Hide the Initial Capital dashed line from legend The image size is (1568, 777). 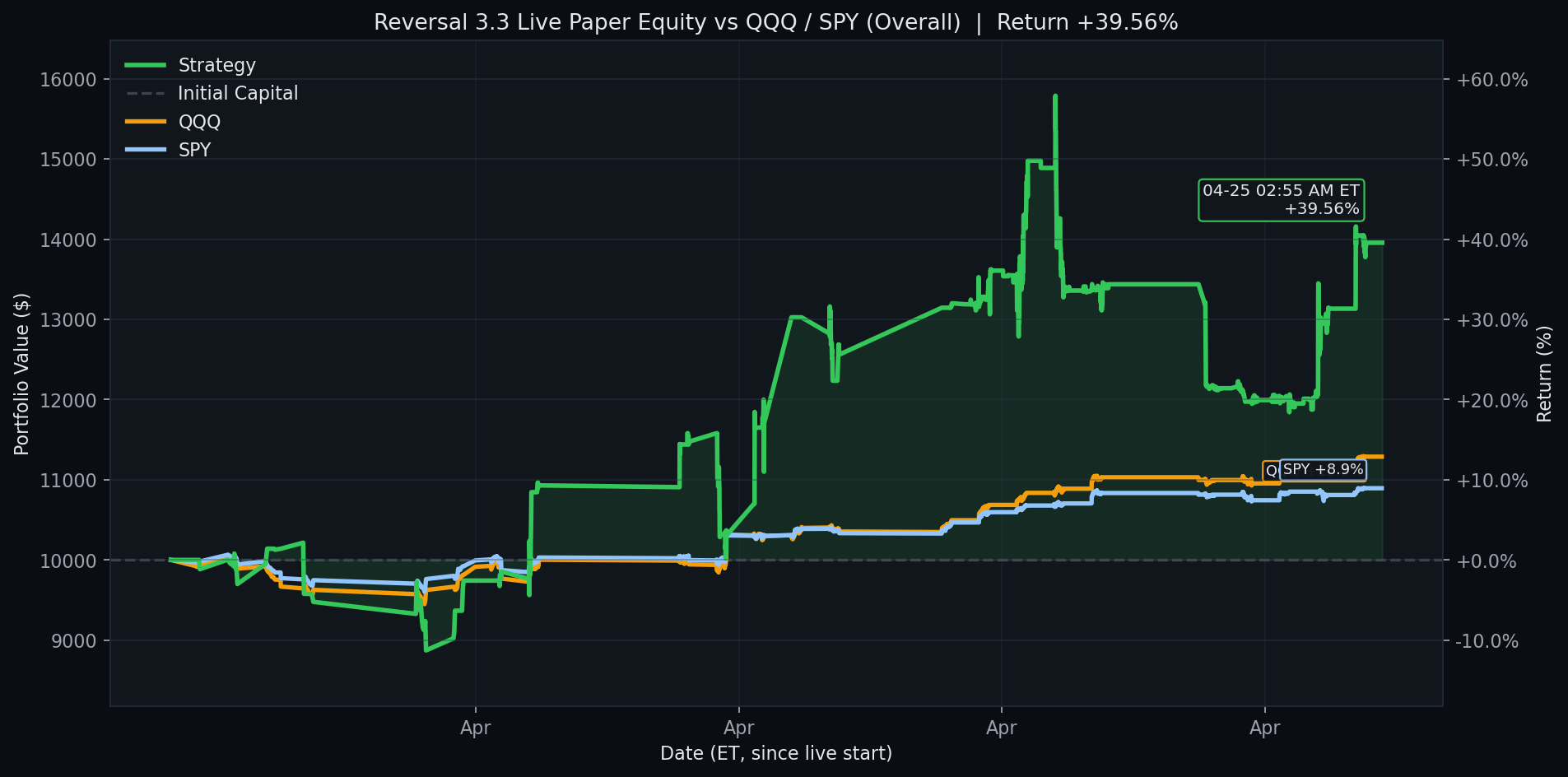click(238, 93)
